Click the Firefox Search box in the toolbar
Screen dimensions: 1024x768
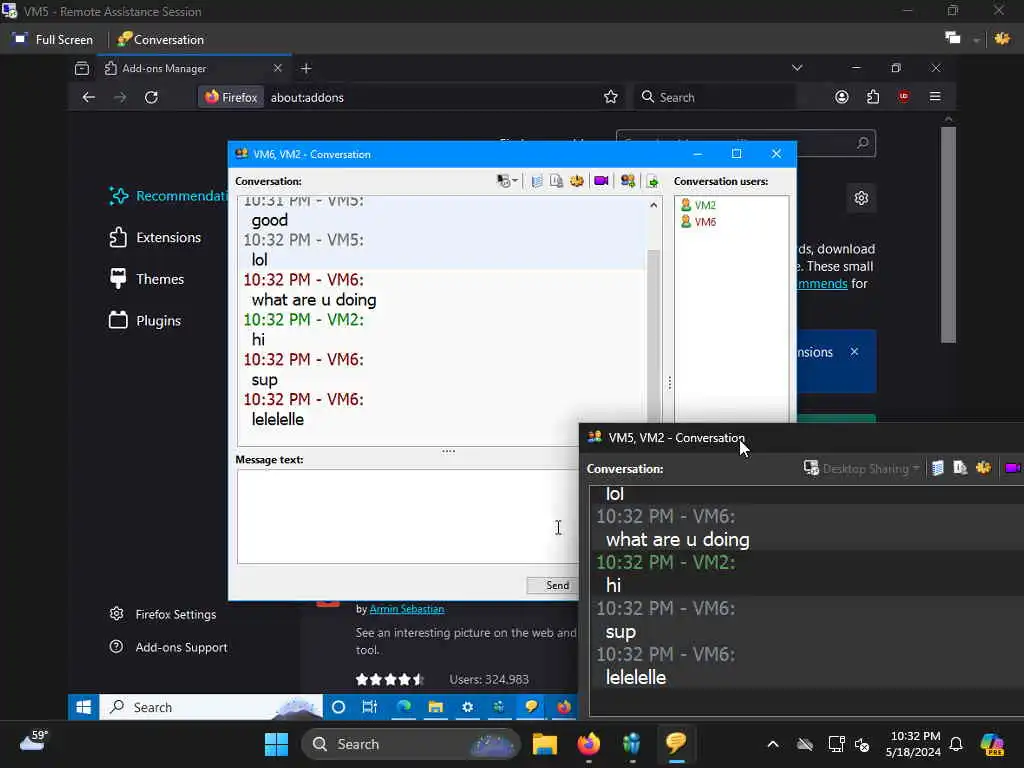click(x=715, y=97)
